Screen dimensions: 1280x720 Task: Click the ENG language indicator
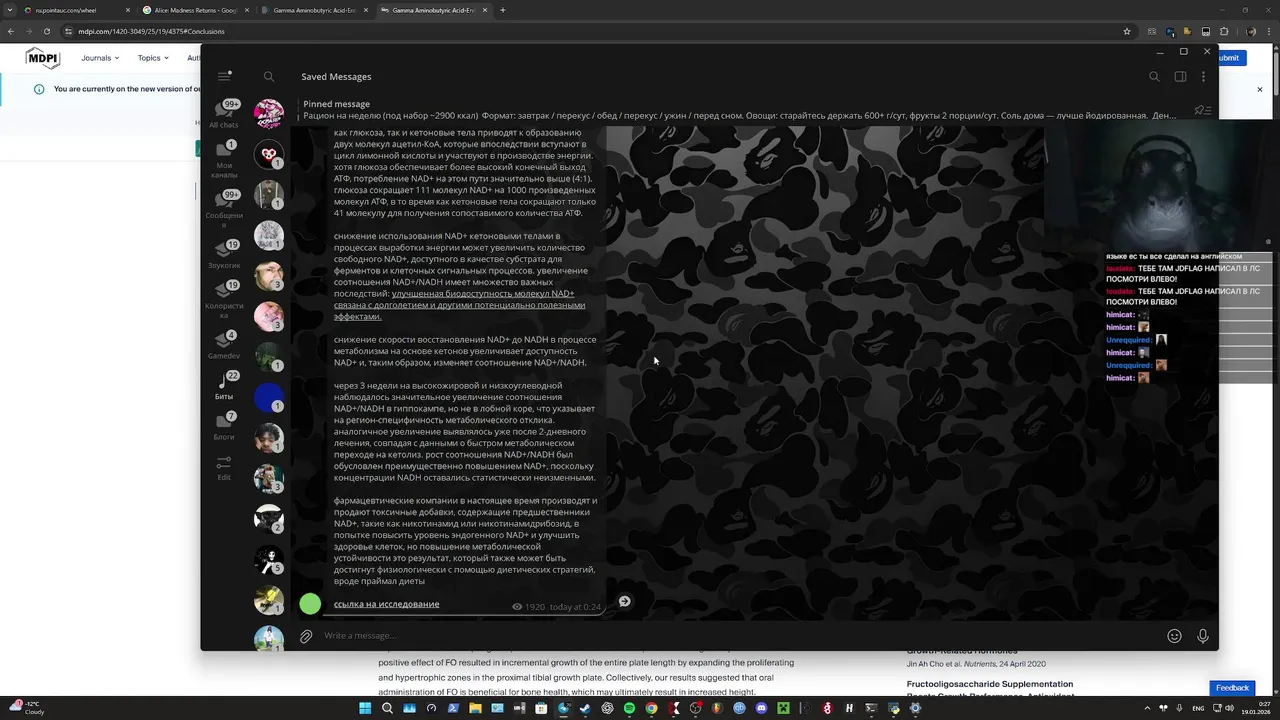click(x=1198, y=708)
